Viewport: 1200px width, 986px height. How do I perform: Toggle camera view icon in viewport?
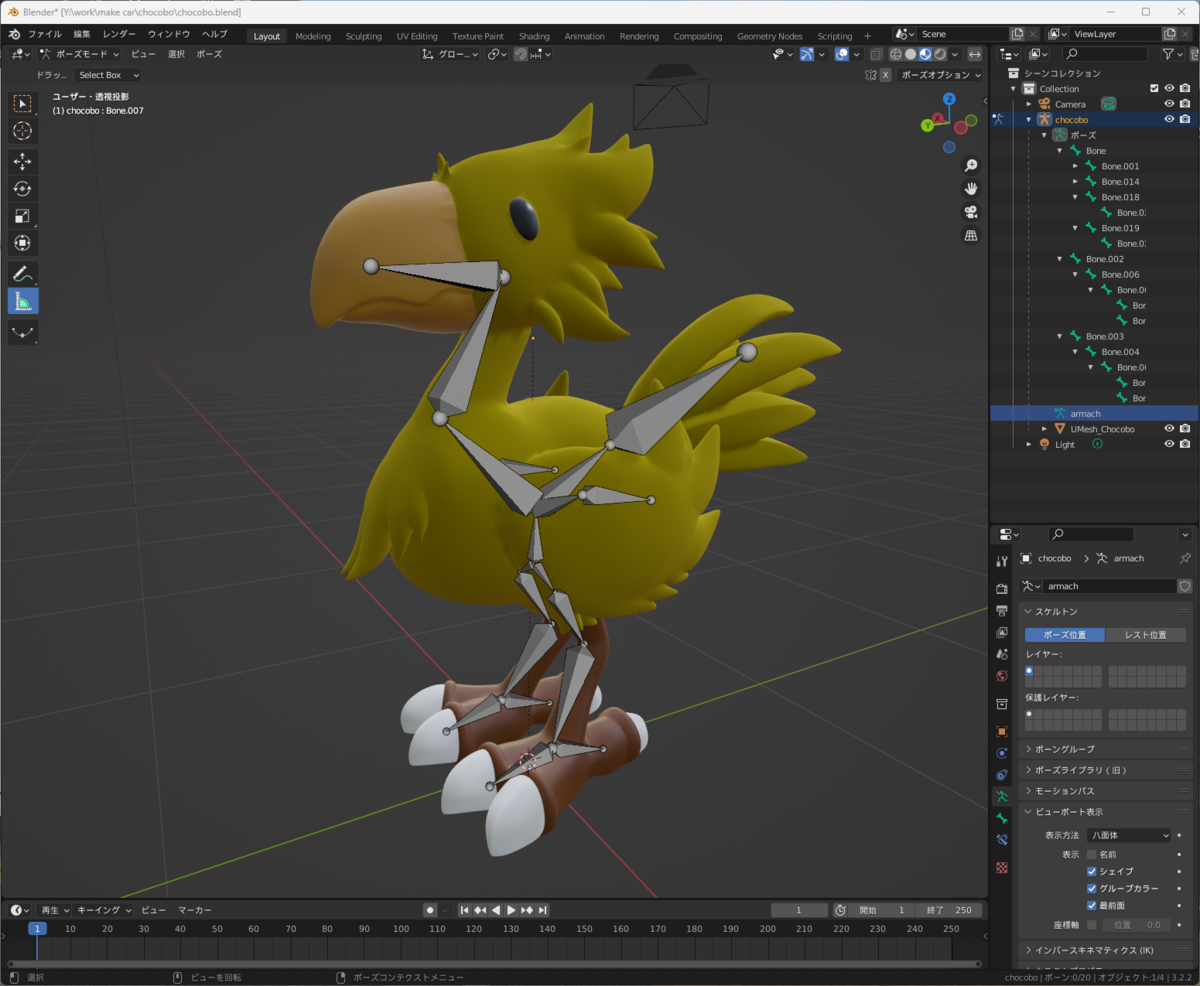[x=970, y=212]
